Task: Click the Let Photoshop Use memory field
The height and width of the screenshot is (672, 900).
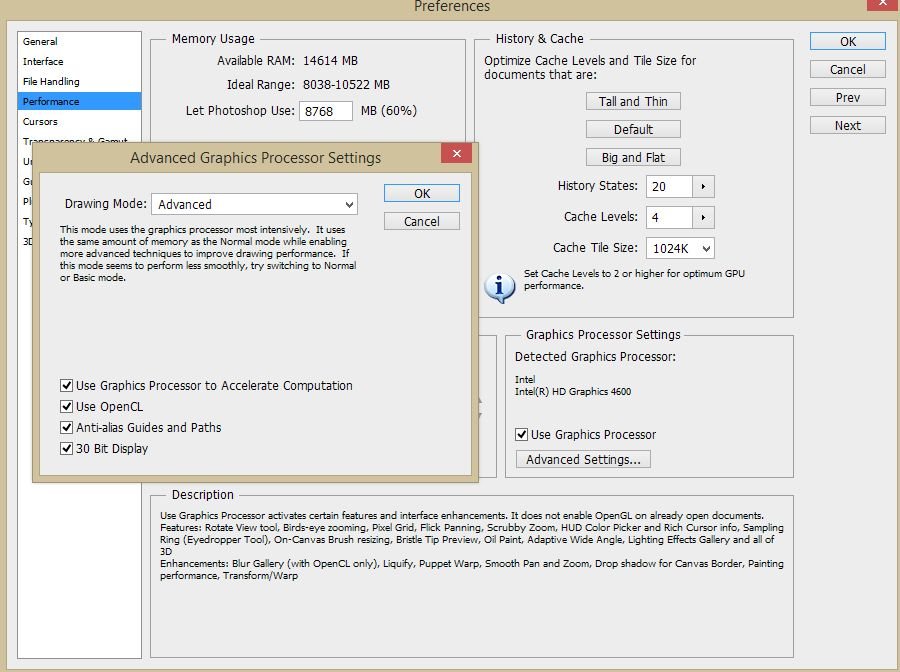Action: click(x=325, y=111)
